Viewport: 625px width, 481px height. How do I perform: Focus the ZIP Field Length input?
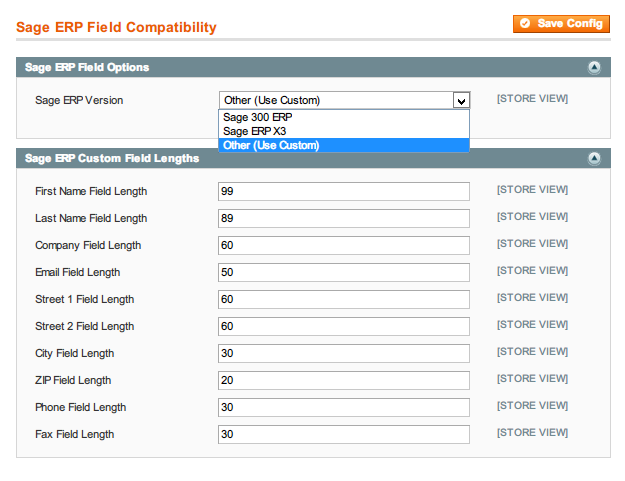pos(344,381)
